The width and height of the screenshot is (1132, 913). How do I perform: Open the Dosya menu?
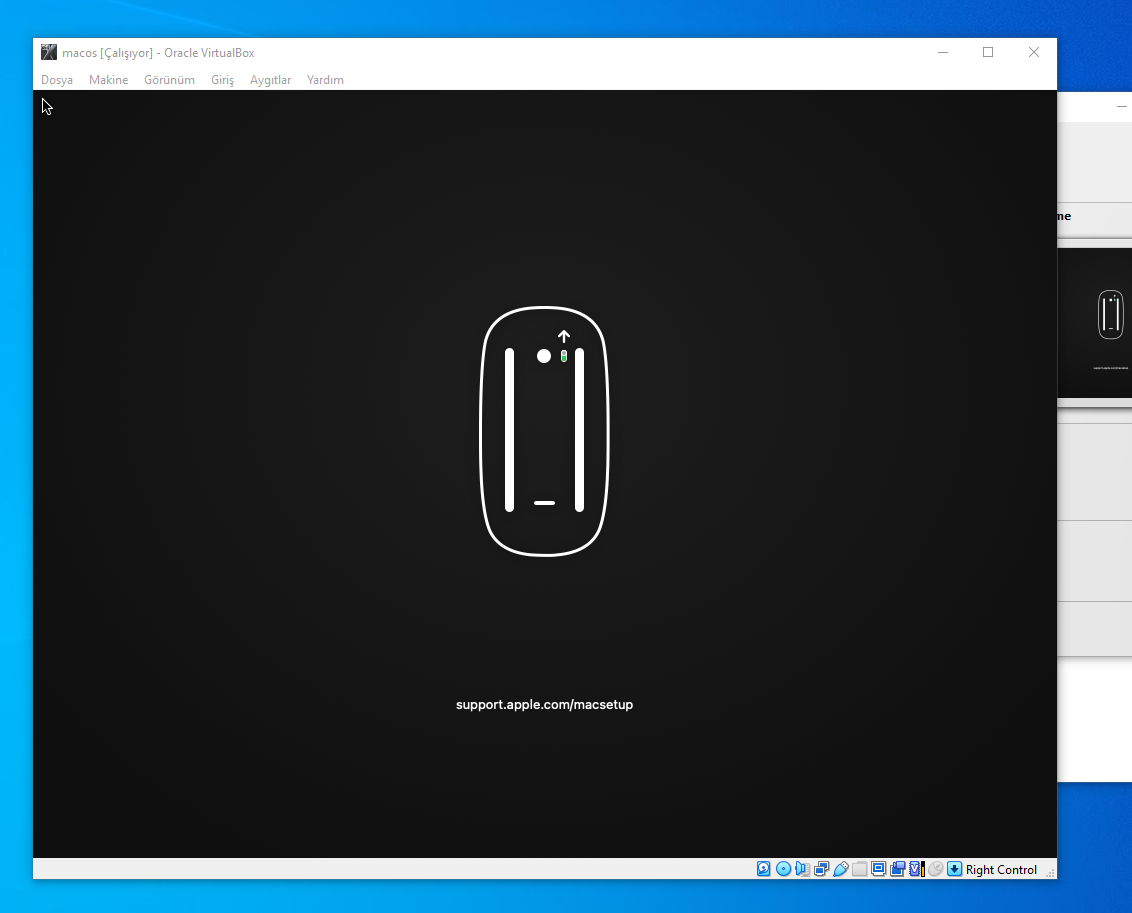(57, 80)
